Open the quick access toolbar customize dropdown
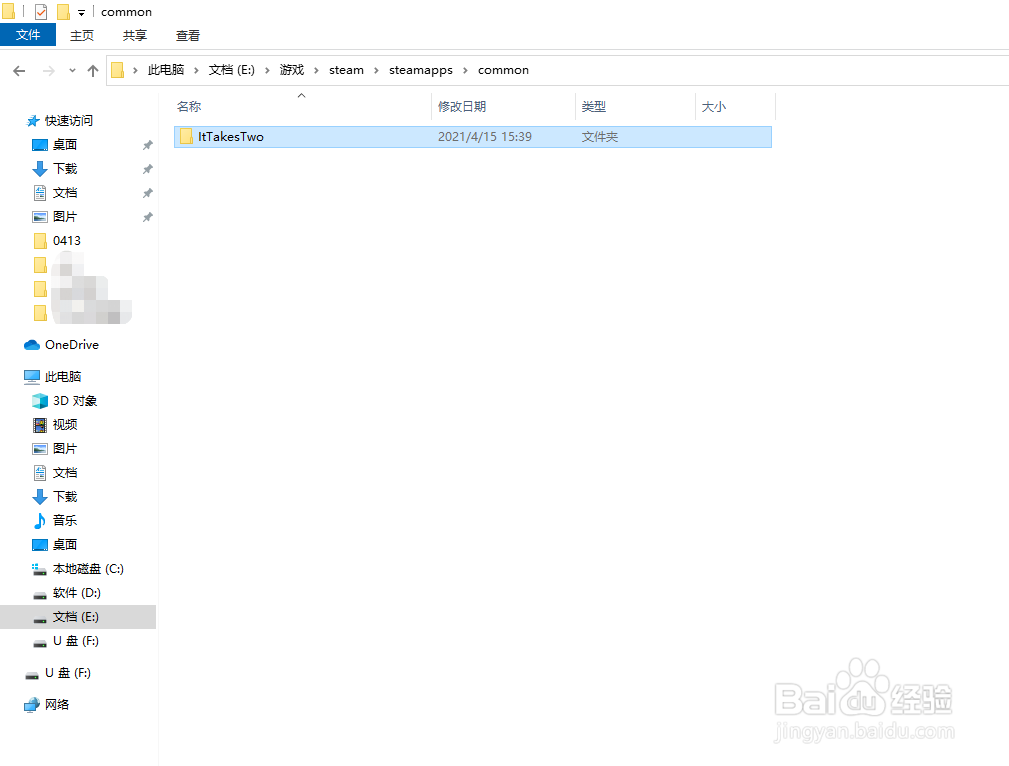 tap(82, 13)
